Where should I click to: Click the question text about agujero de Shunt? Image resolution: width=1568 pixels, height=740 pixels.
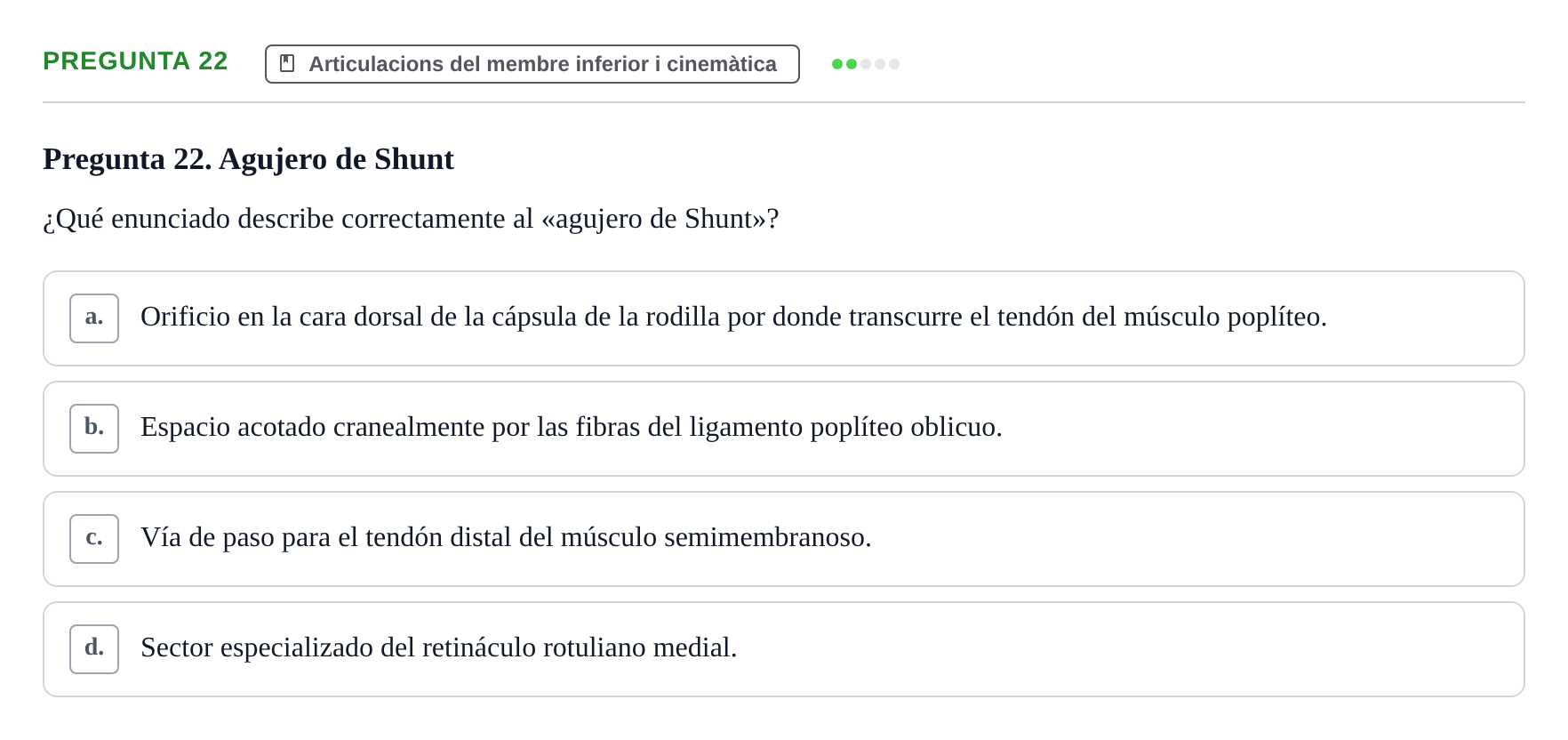tap(411, 219)
